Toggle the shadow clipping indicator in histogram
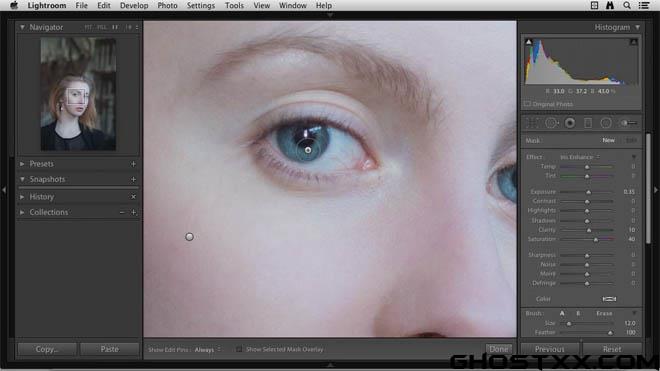Screen dimensions: 660x371 pos(529,42)
